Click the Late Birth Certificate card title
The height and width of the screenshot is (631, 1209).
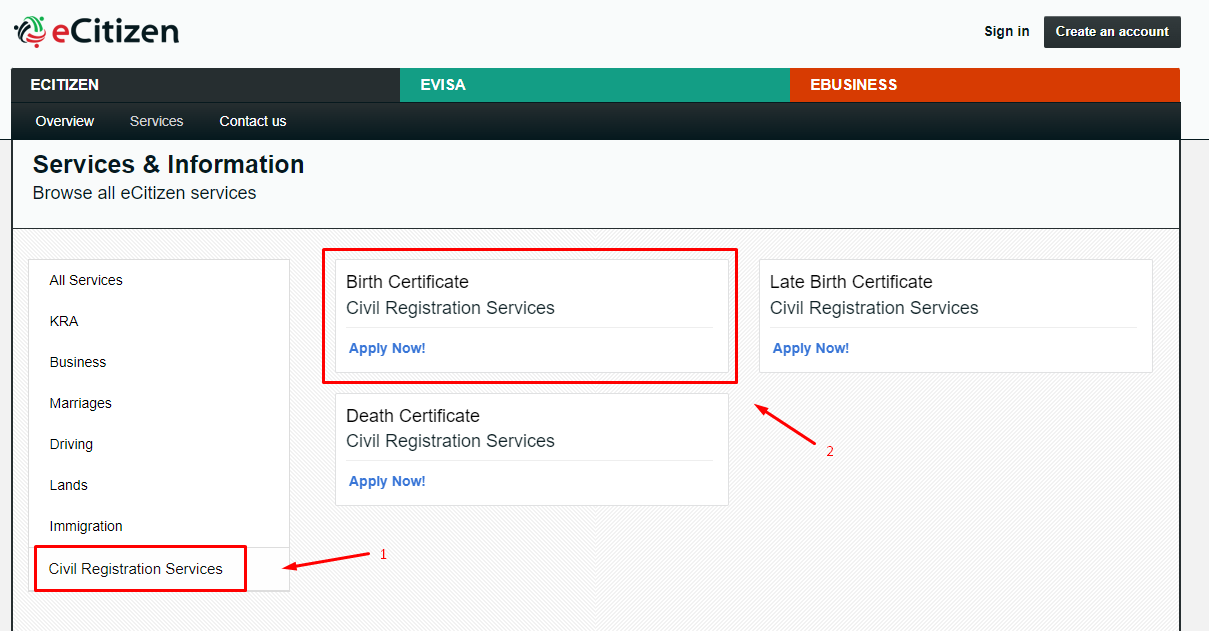[x=851, y=282]
